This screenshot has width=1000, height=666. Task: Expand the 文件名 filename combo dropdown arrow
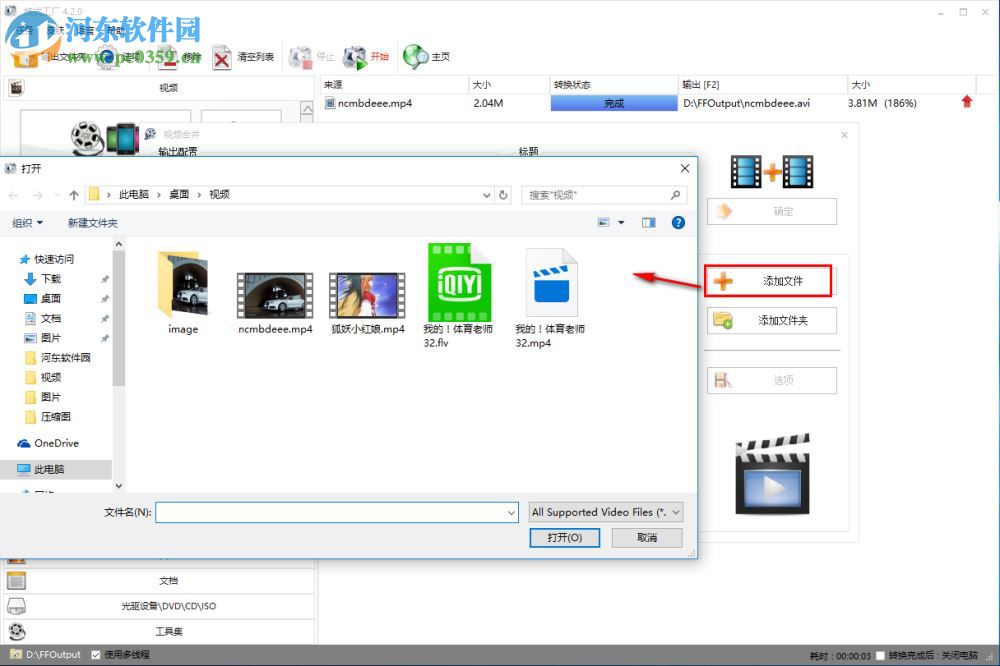tap(511, 512)
